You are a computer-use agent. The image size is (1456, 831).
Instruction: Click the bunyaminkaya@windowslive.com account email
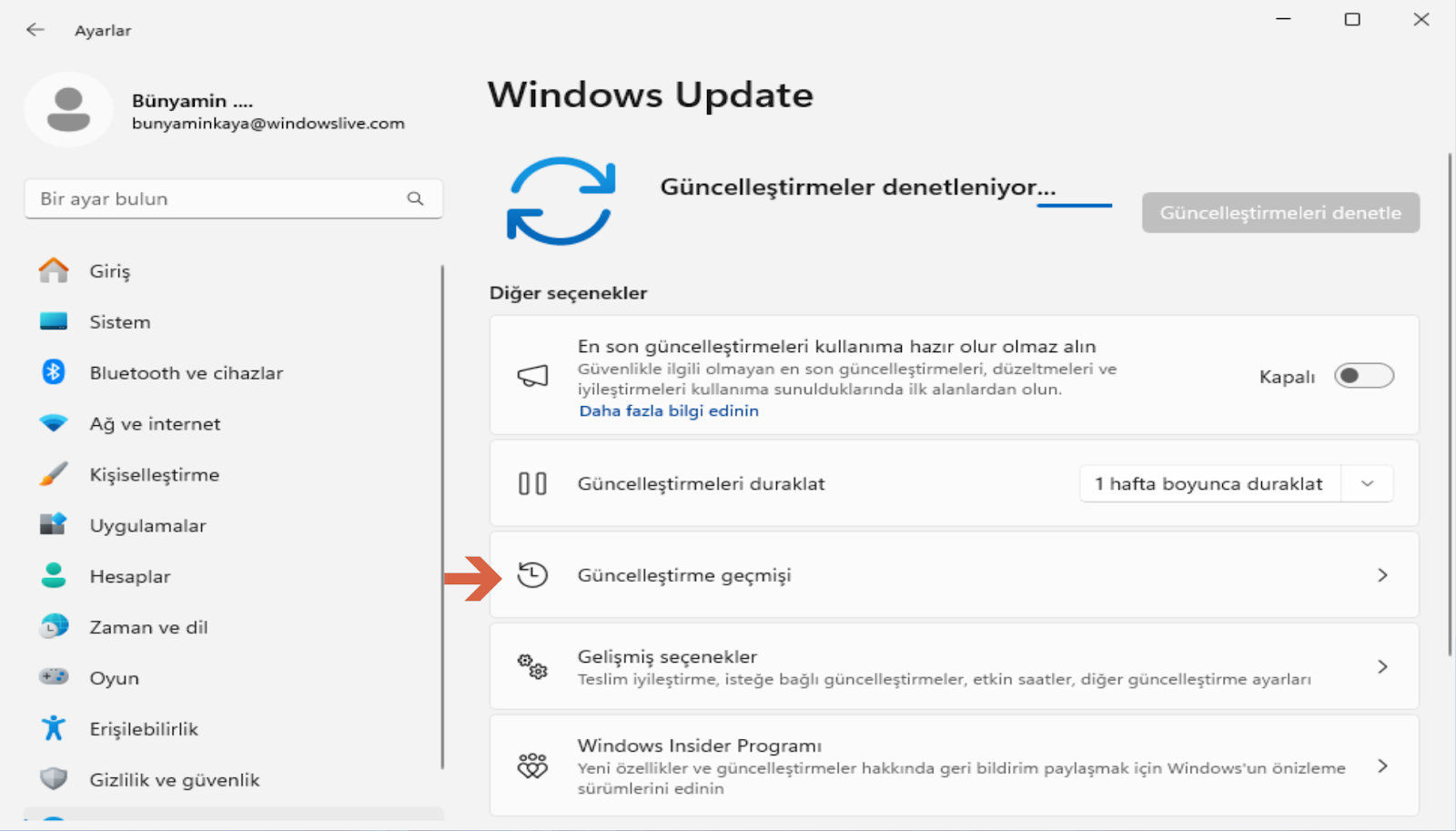tap(268, 123)
